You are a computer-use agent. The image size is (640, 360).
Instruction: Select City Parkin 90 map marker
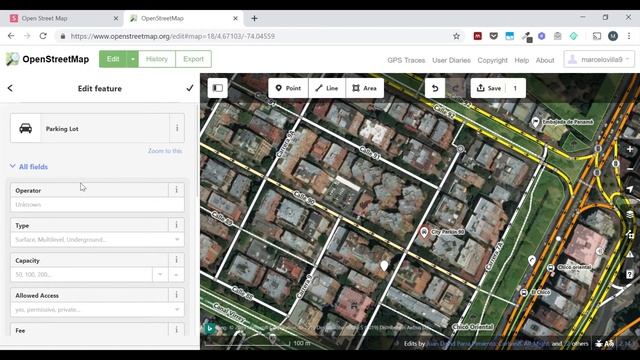424,232
